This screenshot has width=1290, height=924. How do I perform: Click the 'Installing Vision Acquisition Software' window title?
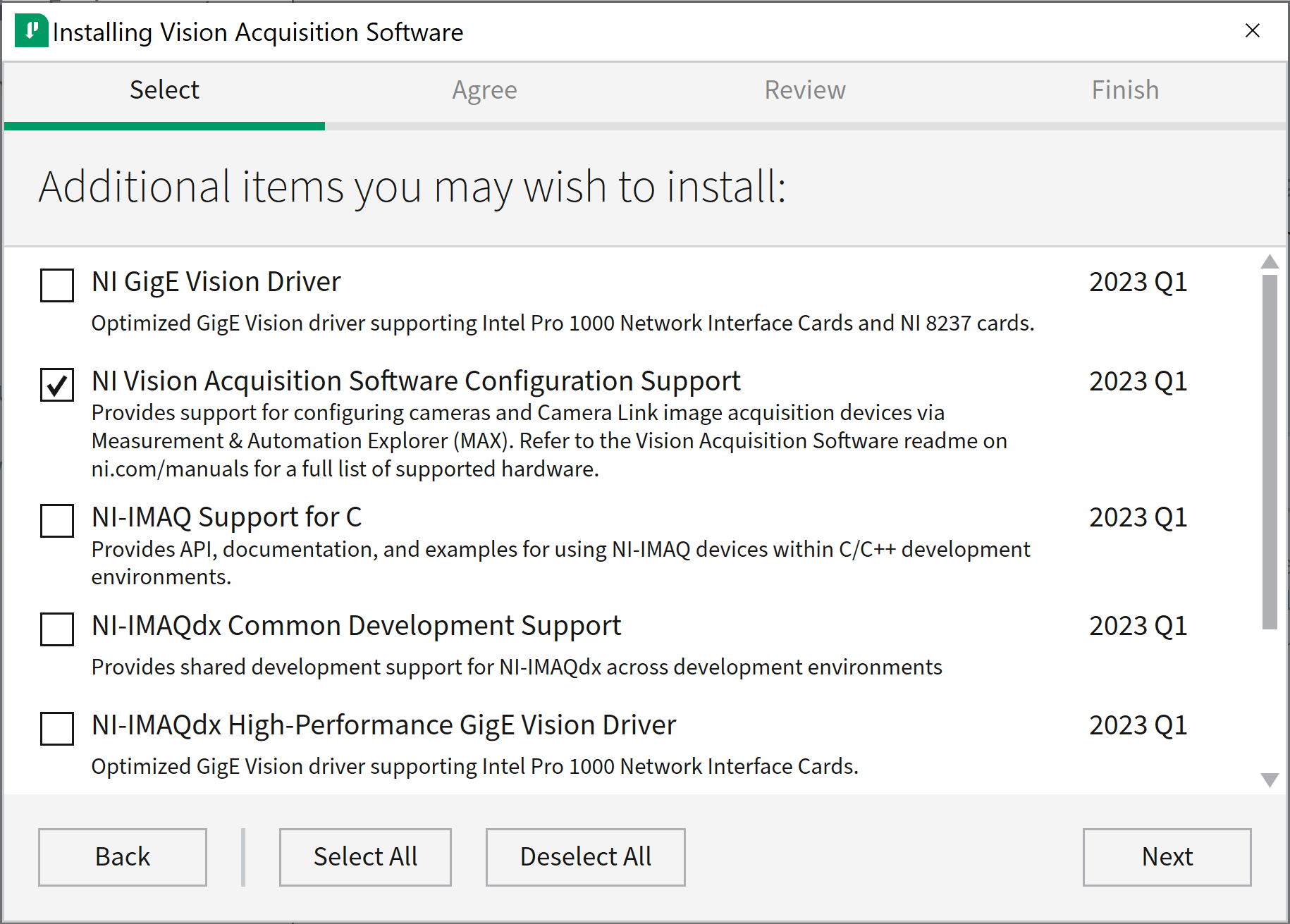point(258,32)
